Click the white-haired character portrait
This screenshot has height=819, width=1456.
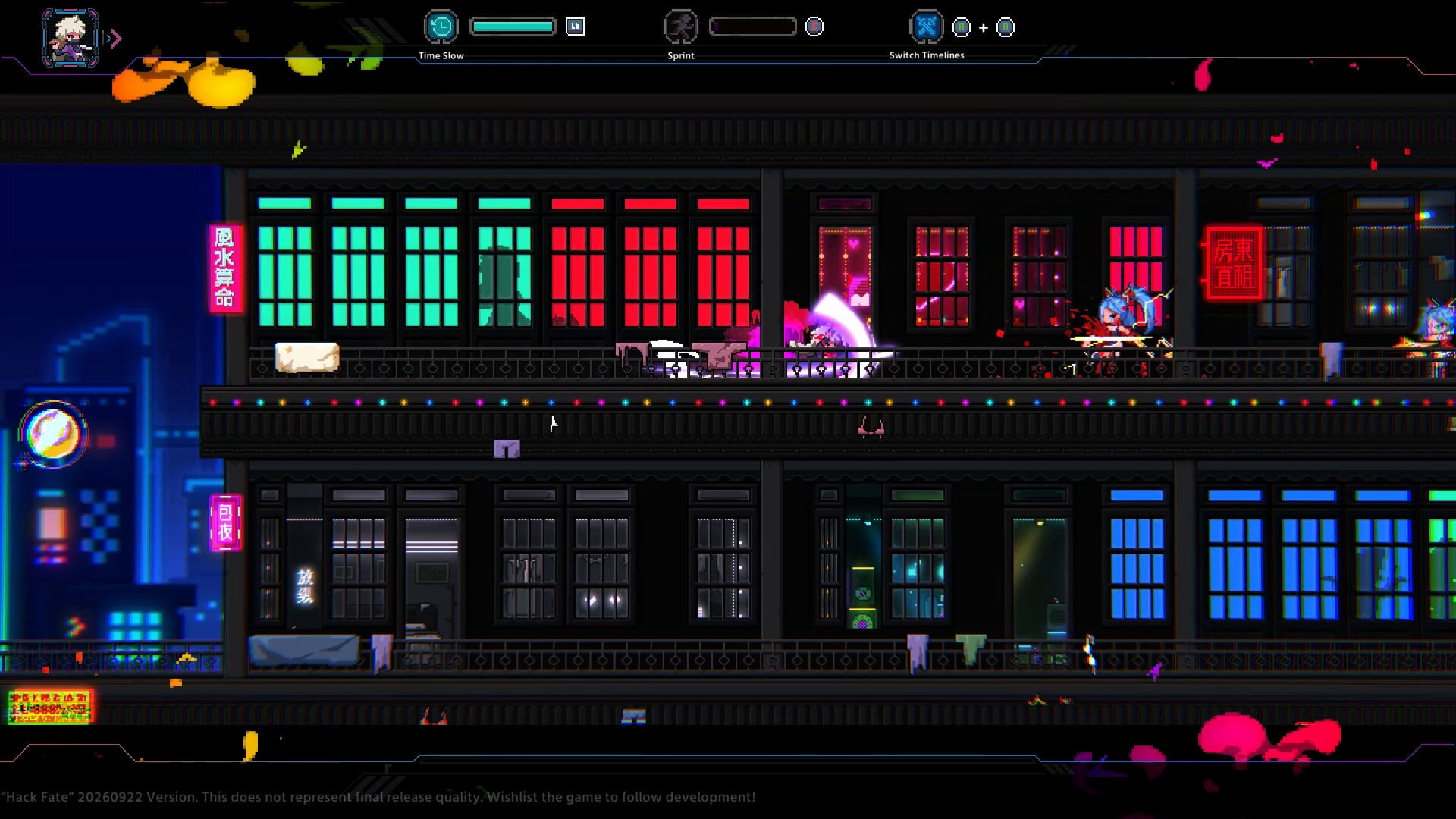70,38
